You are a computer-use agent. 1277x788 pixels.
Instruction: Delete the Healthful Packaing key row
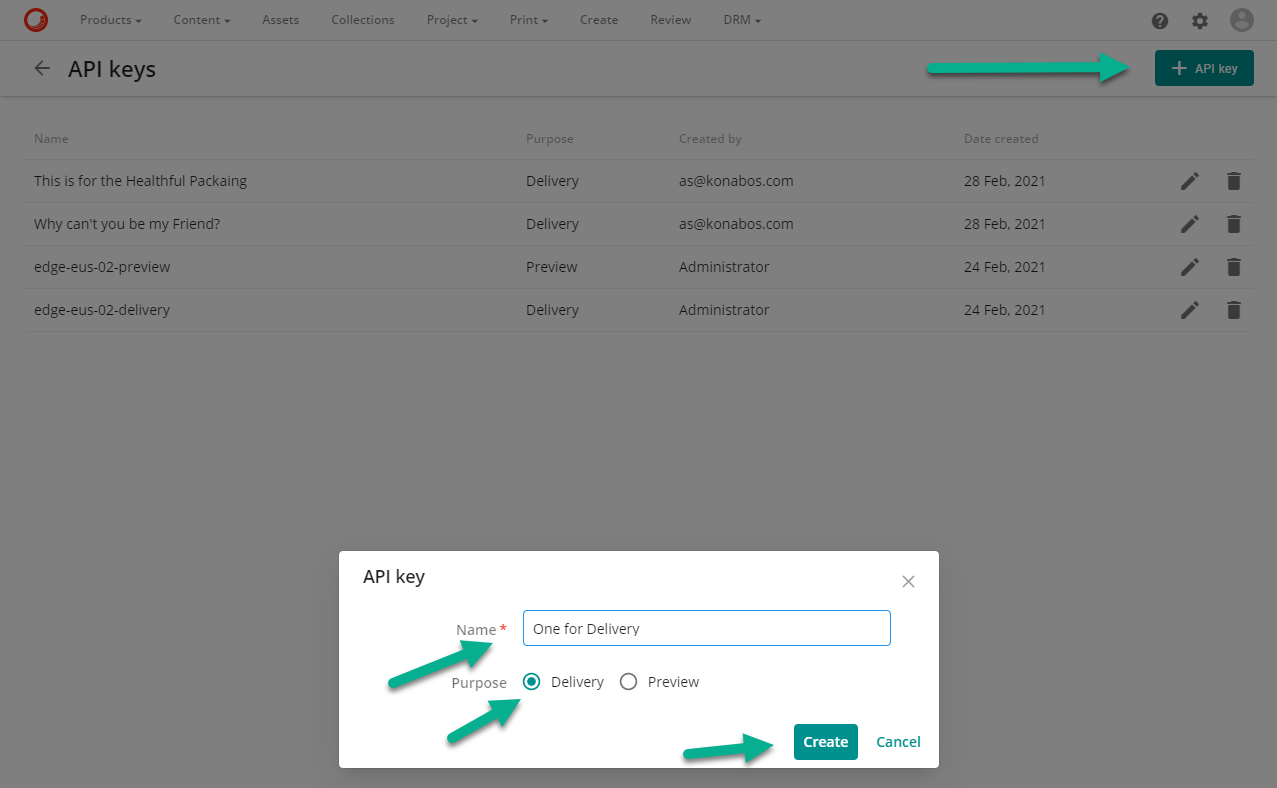[1234, 181]
